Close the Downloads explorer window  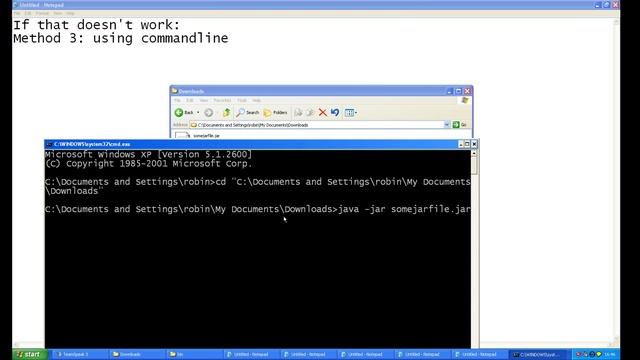coord(467,91)
